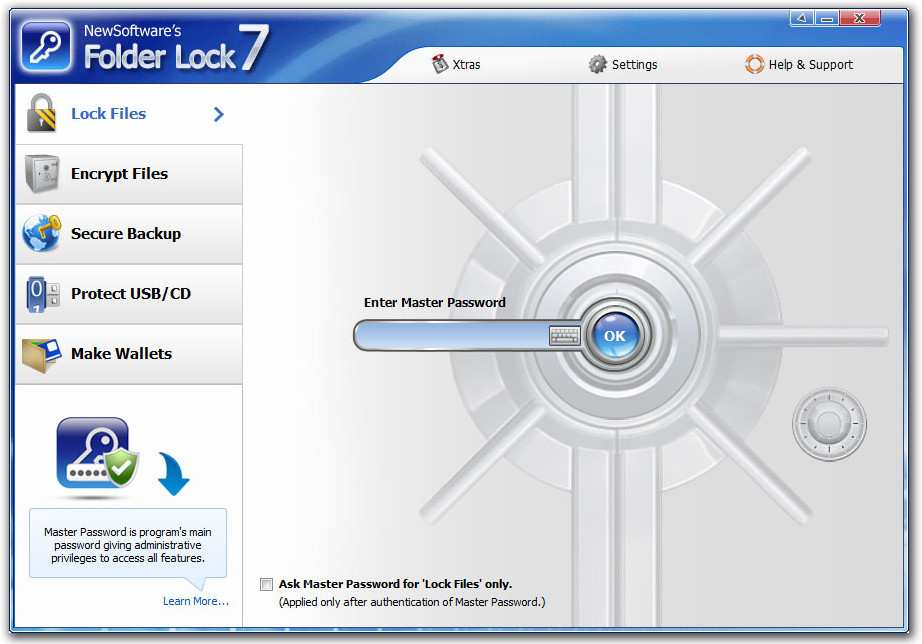Select the Lock Files section
The height and width of the screenshot is (644, 922).
129,114
